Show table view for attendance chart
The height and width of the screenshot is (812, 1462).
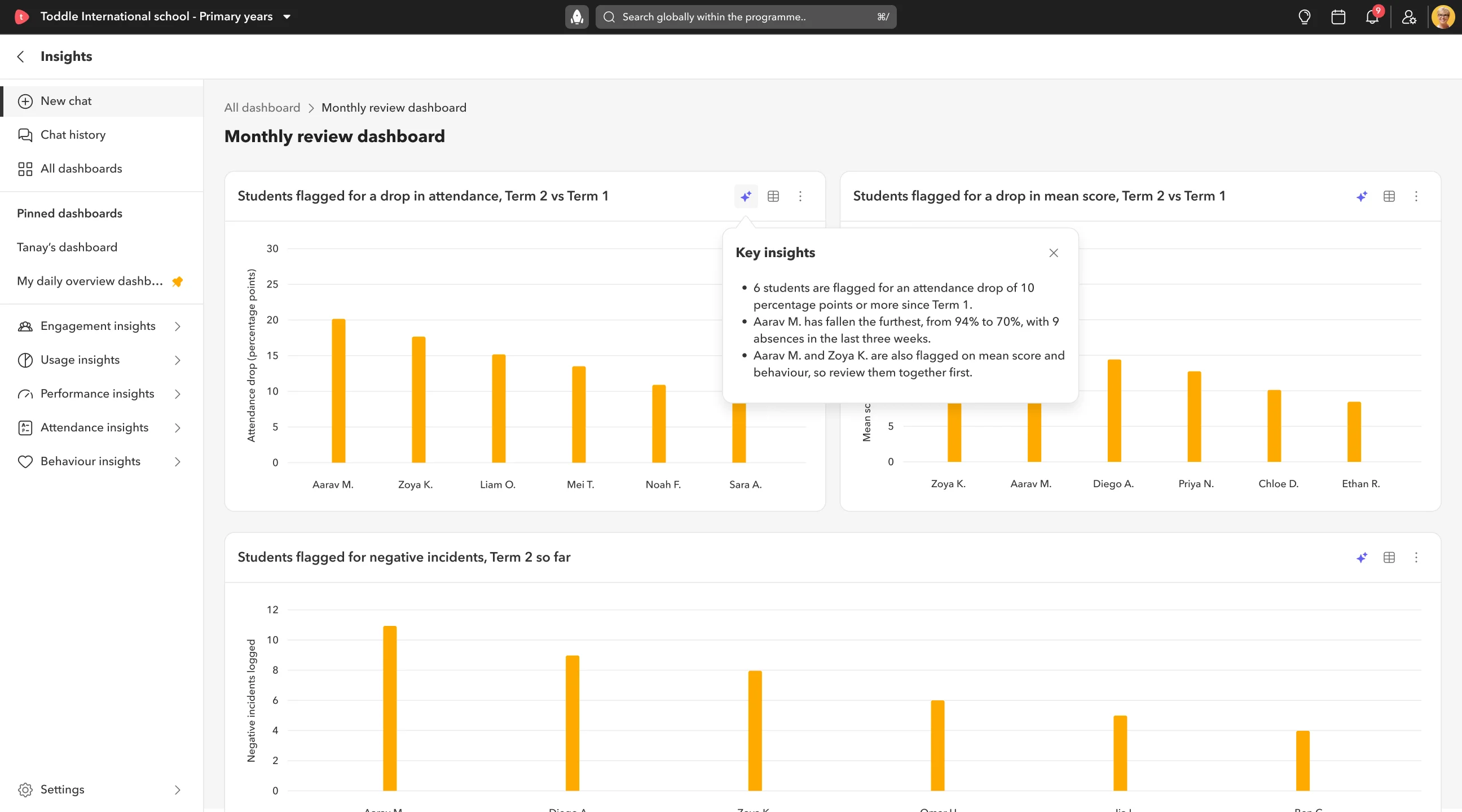[x=773, y=196]
